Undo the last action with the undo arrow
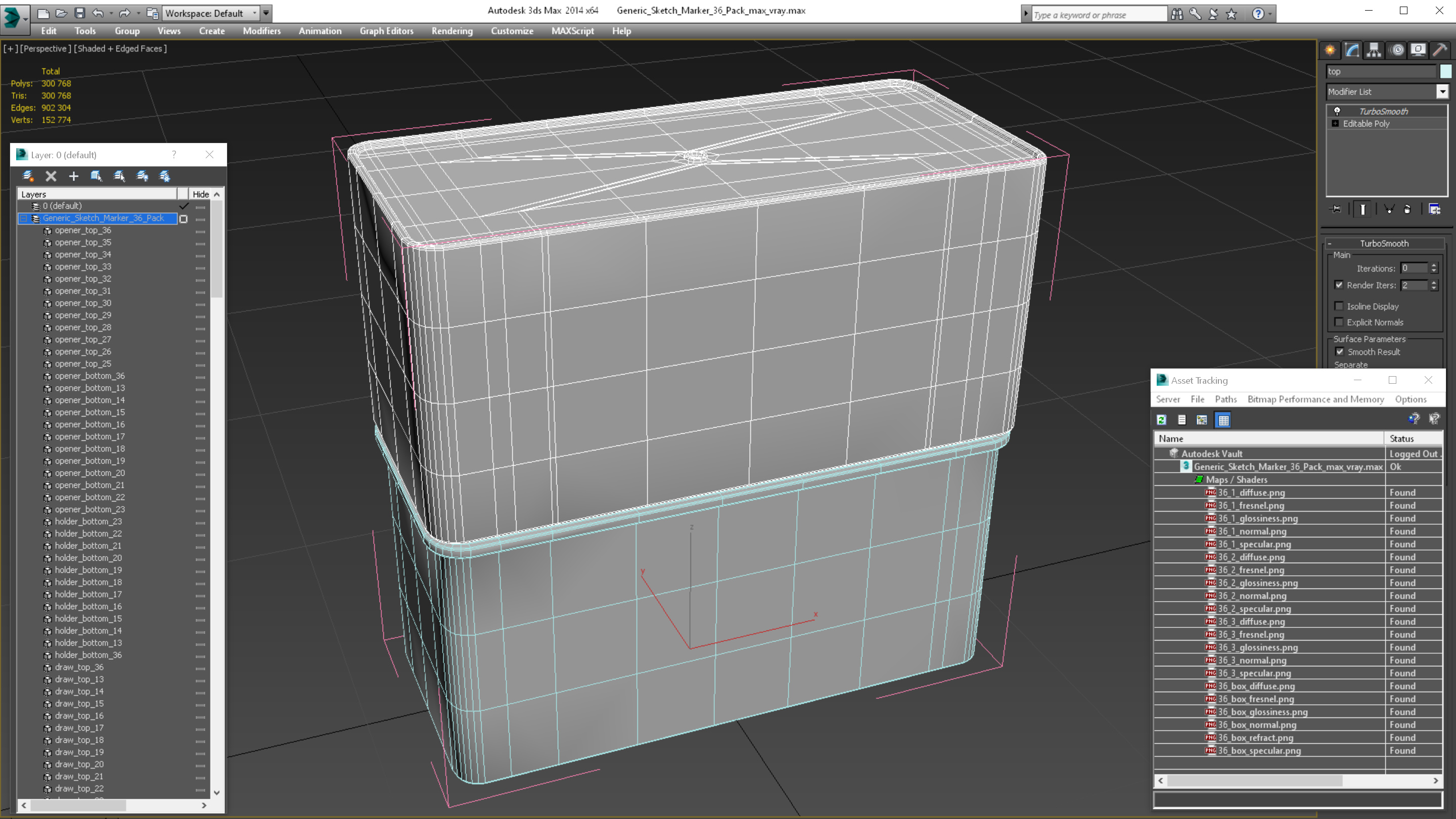The width and height of the screenshot is (1456, 819). coord(99,13)
